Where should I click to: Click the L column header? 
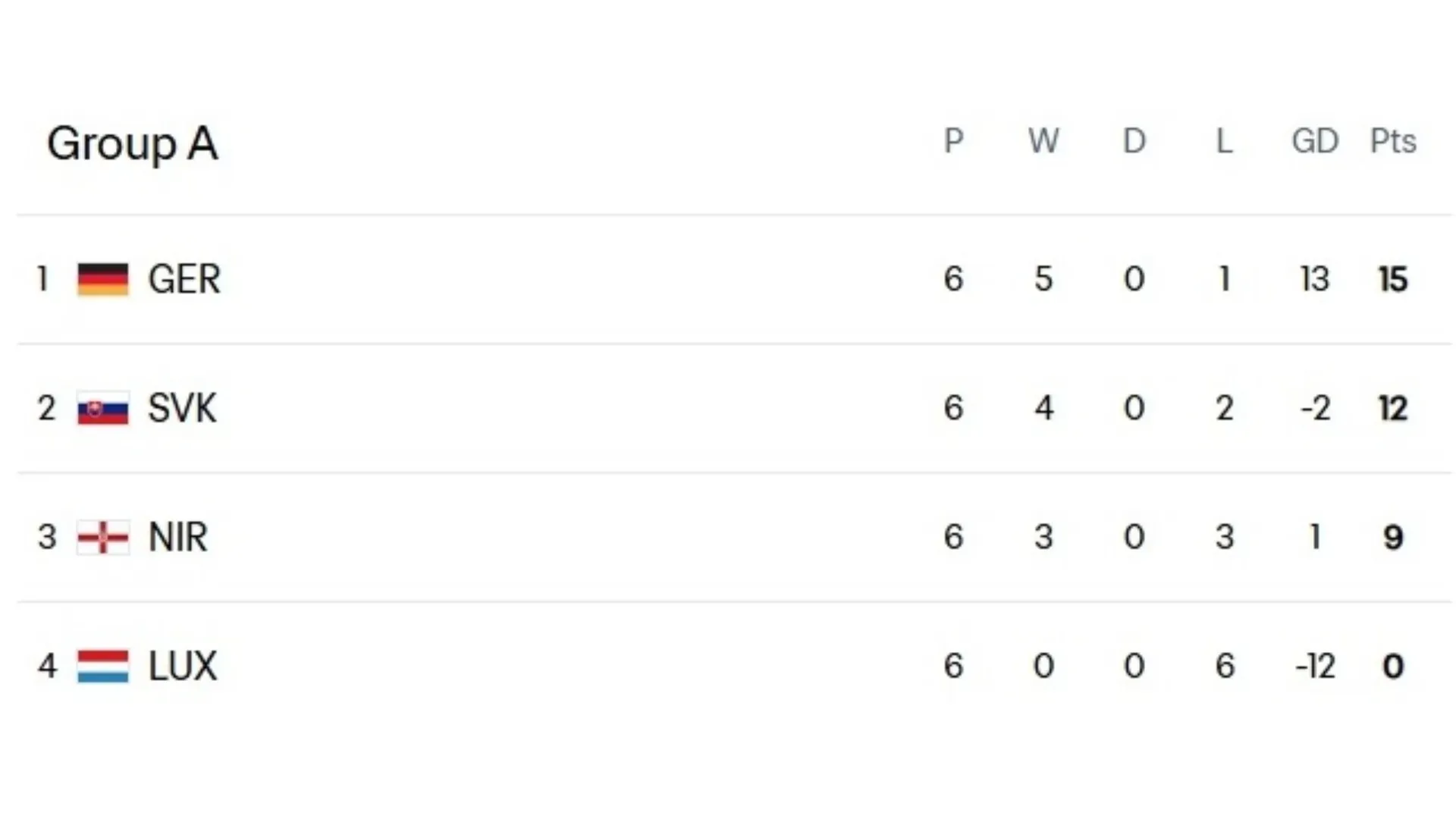pos(1224,141)
